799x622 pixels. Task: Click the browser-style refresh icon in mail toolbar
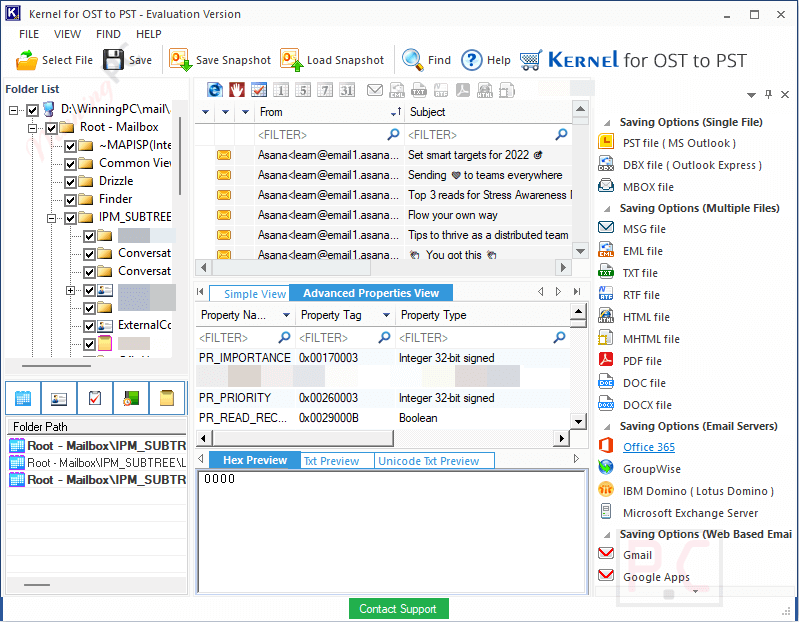click(215, 90)
